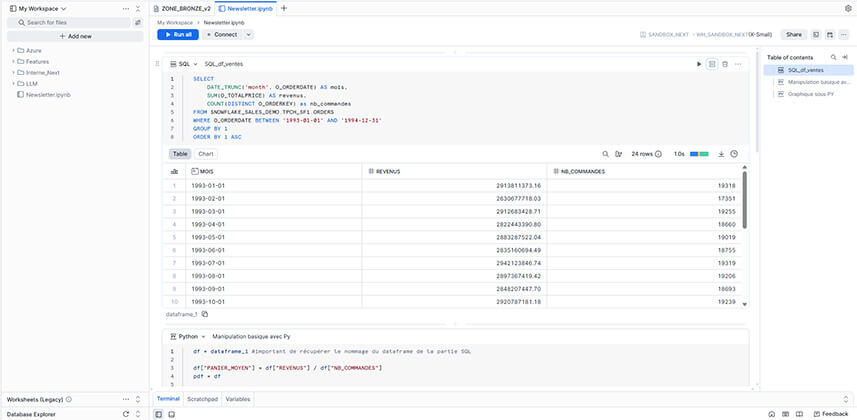Click the Run all button
Viewport: 857px width, 420px height.
(x=177, y=34)
